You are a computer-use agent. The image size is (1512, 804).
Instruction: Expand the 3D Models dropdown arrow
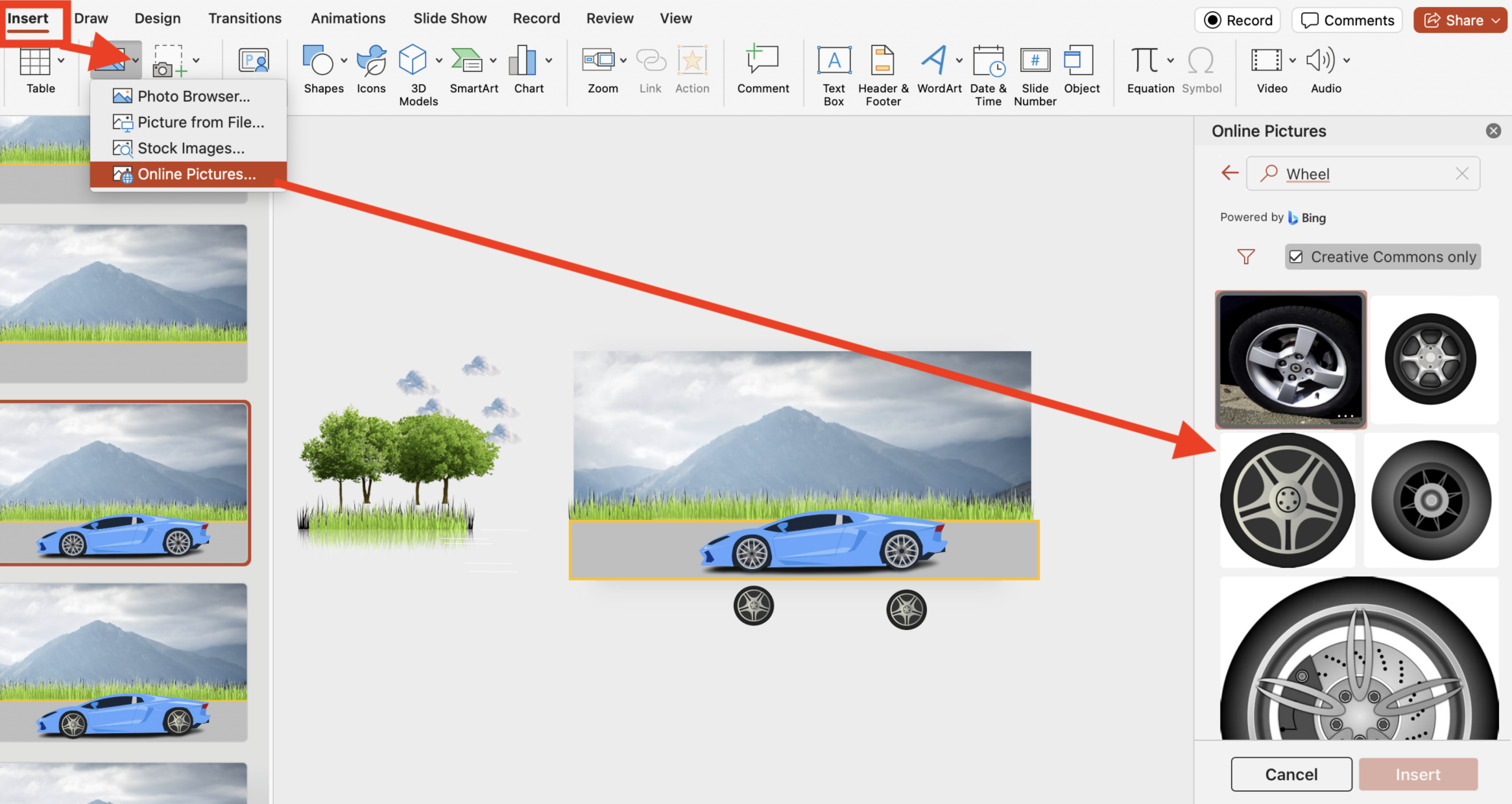pos(438,60)
